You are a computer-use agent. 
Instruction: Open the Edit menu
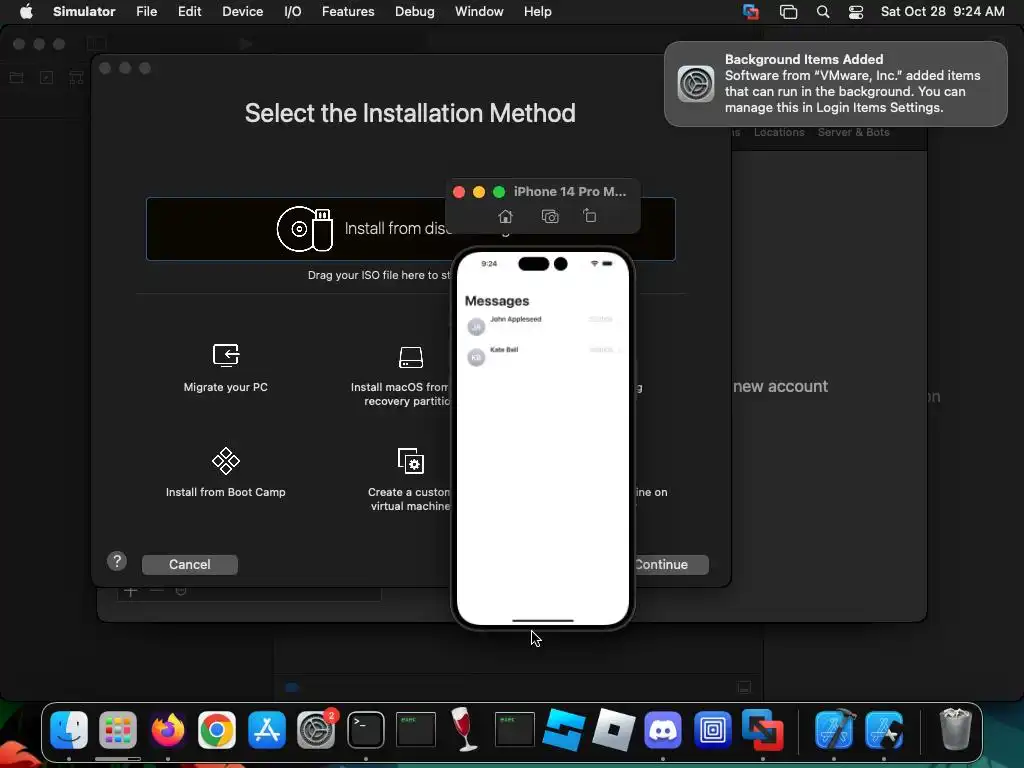189,11
